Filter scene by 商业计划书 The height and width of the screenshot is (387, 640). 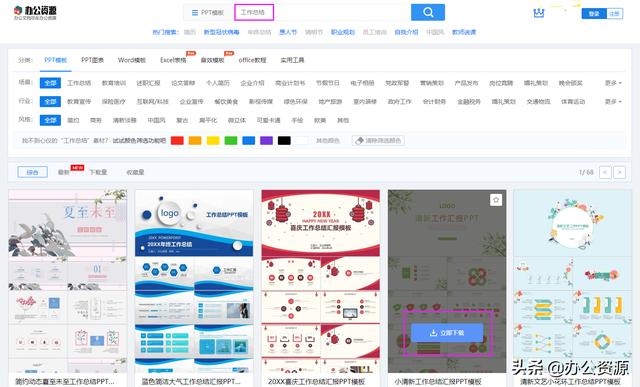coord(290,83)
